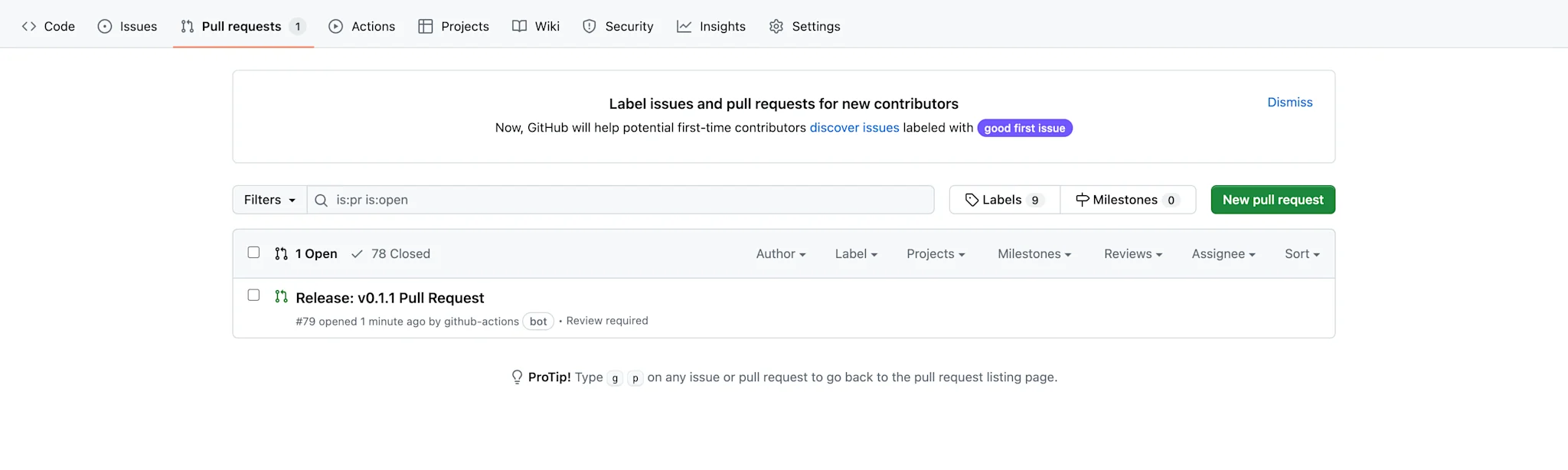Follow the 'discover issues' link
Image resolution: width=1568 pixels, height=470 pixels.
pyautogui.click(x=854, y=128)
